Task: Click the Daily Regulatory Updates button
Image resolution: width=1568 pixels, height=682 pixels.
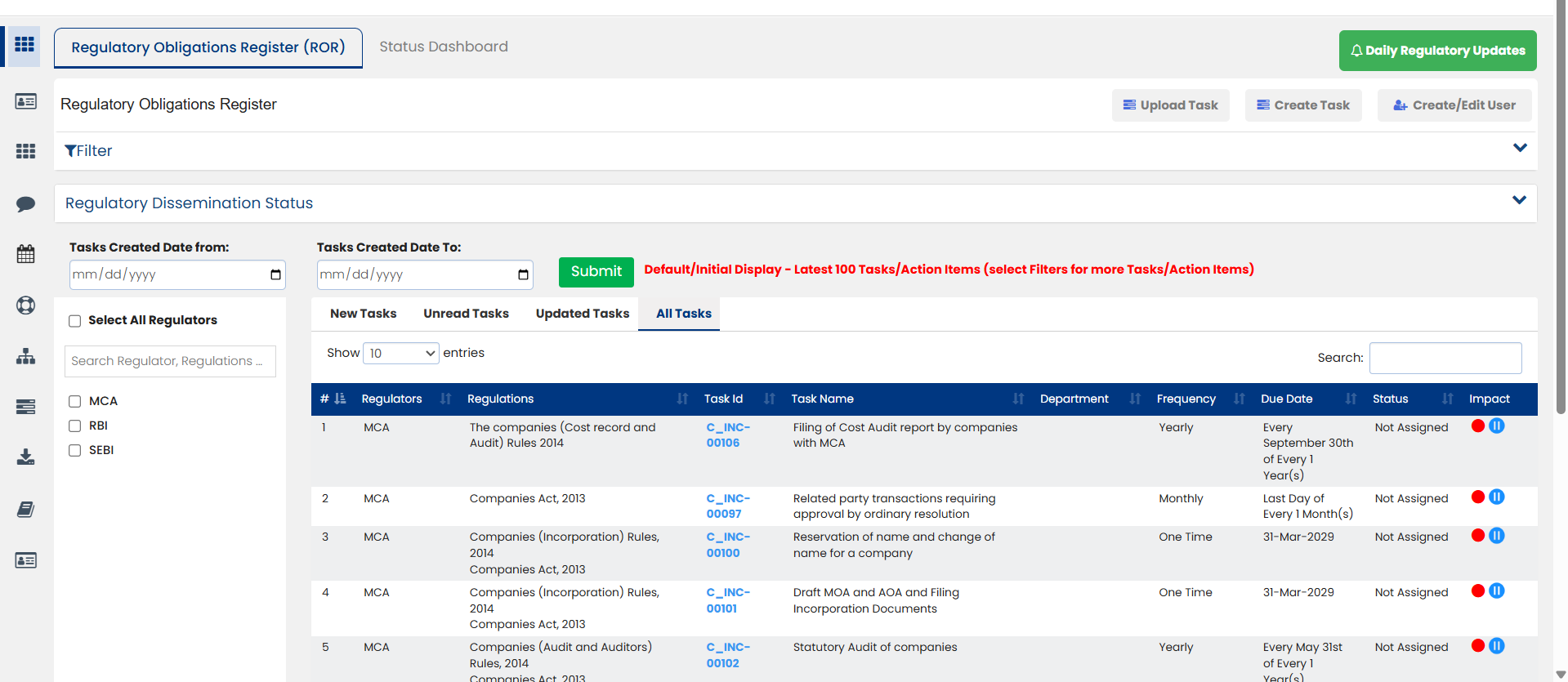Action: (1438, 51)
